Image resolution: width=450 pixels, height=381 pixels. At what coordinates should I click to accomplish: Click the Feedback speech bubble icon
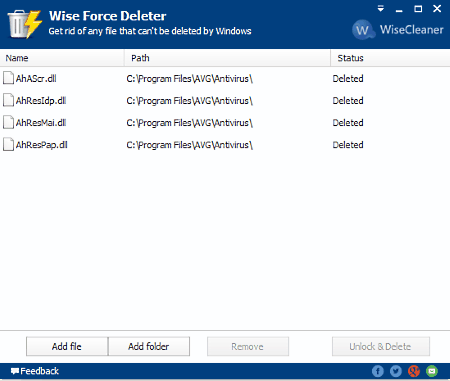coord(15,371)
